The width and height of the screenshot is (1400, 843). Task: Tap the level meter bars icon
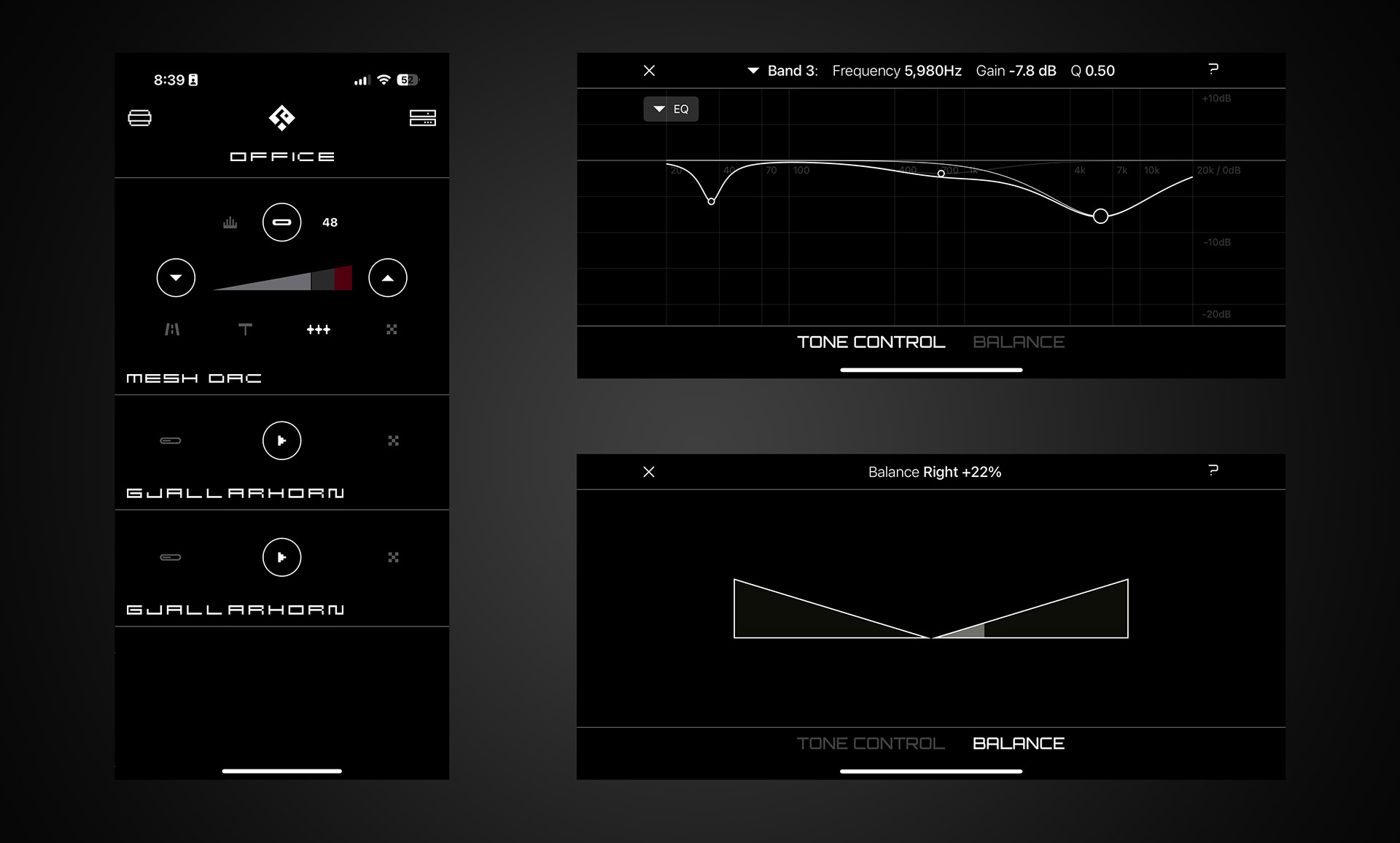230,222
